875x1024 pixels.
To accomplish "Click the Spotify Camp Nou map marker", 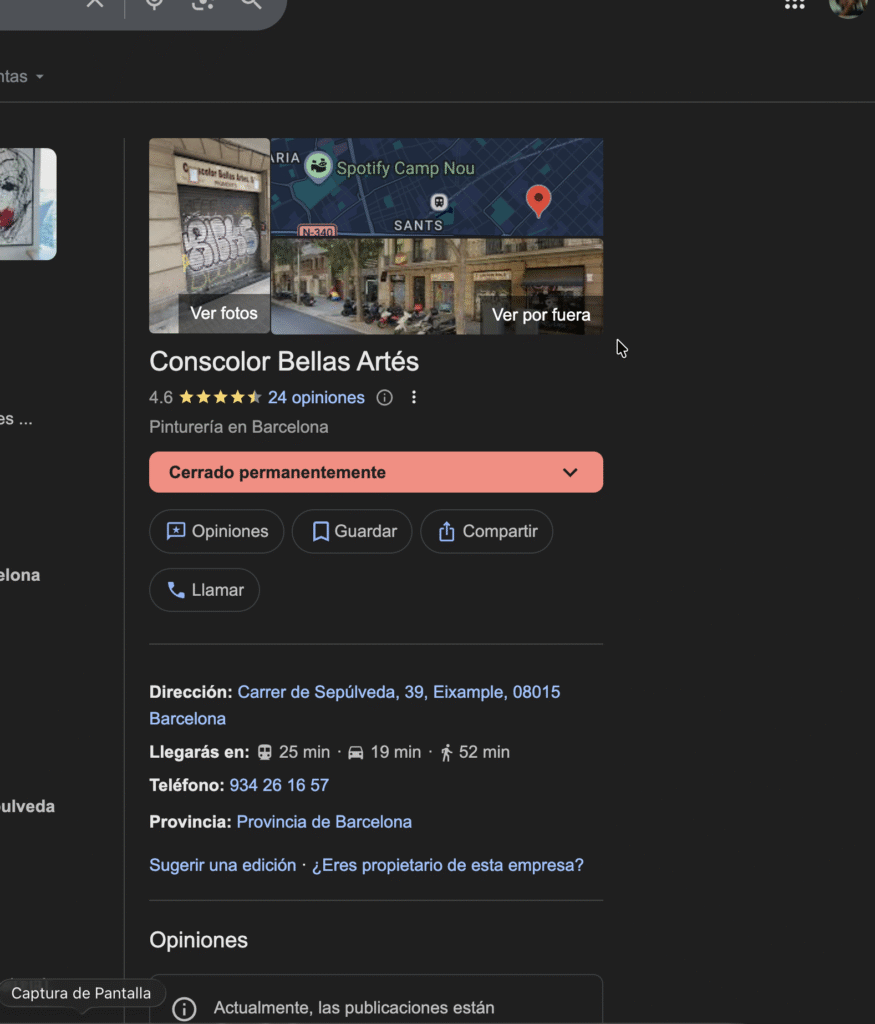I will point(319,167).
